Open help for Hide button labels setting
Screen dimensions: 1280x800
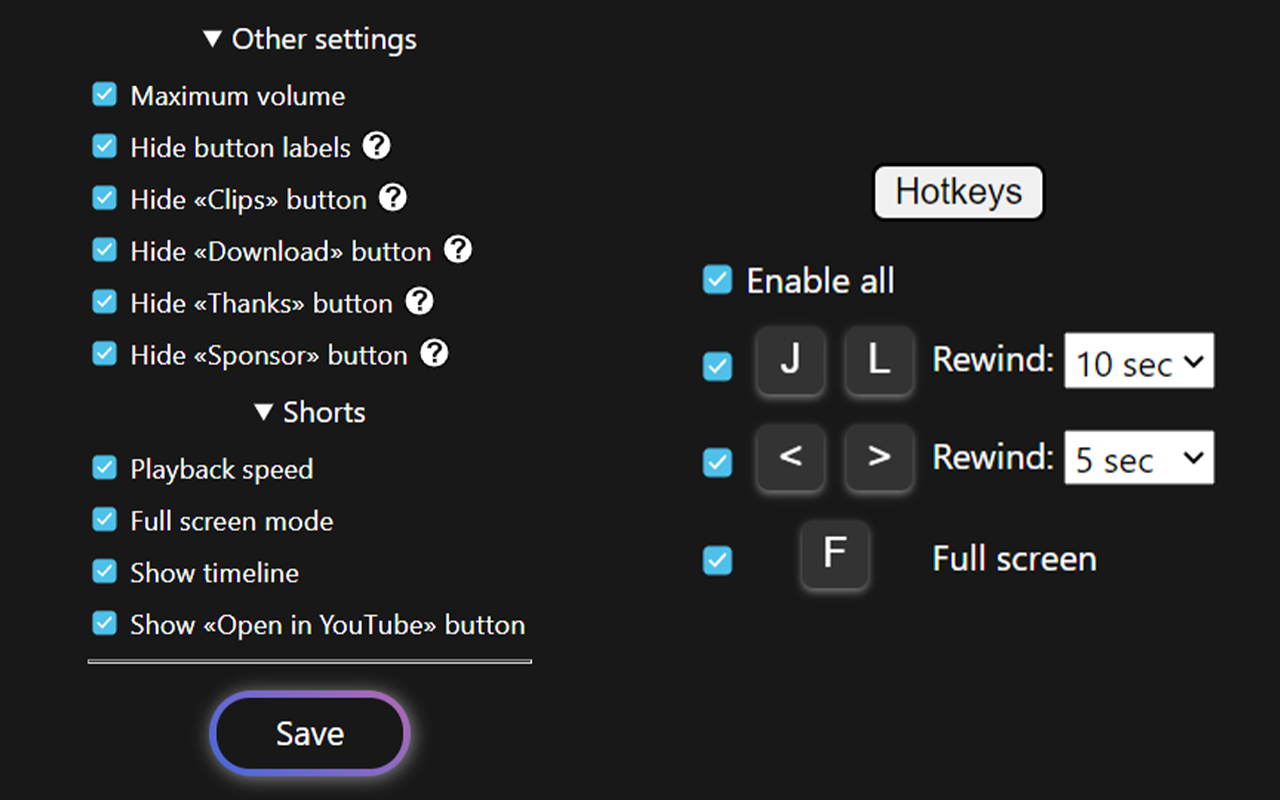(376, 146)
